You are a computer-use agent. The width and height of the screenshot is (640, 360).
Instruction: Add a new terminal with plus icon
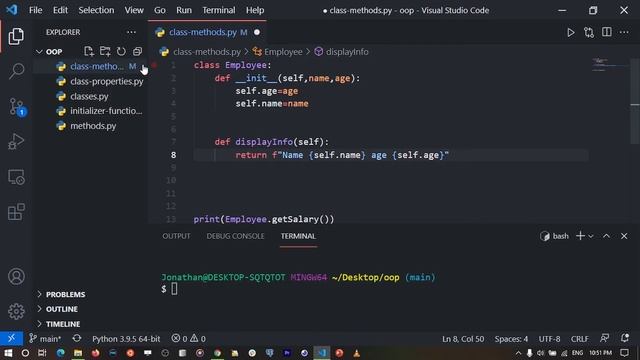click(580, 236)
